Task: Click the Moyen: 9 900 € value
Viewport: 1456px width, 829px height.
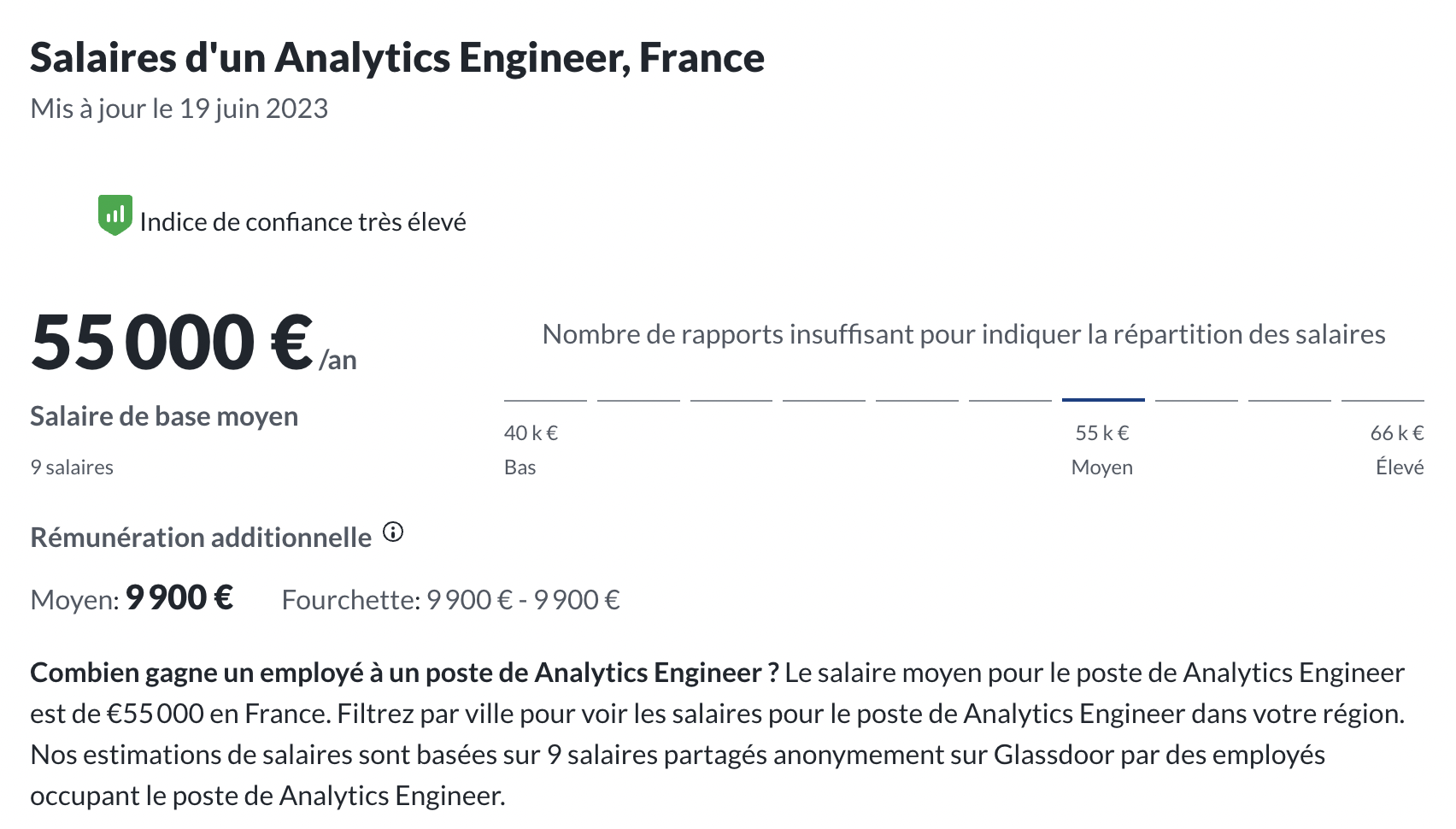Action: pyautogui.click(x=132, y=598)
